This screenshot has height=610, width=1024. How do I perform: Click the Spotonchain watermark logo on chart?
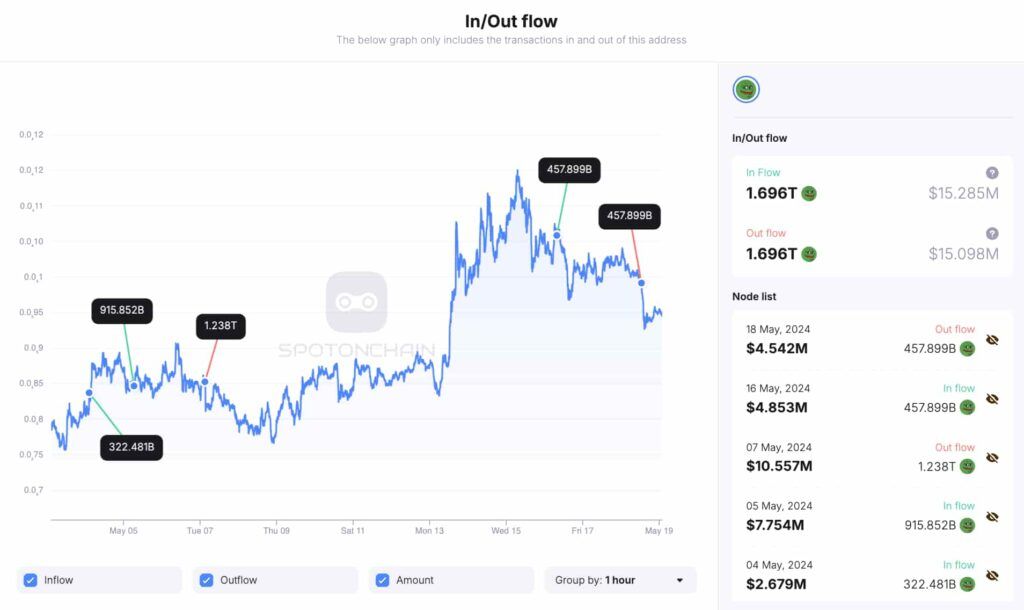(x=357, y=302)
